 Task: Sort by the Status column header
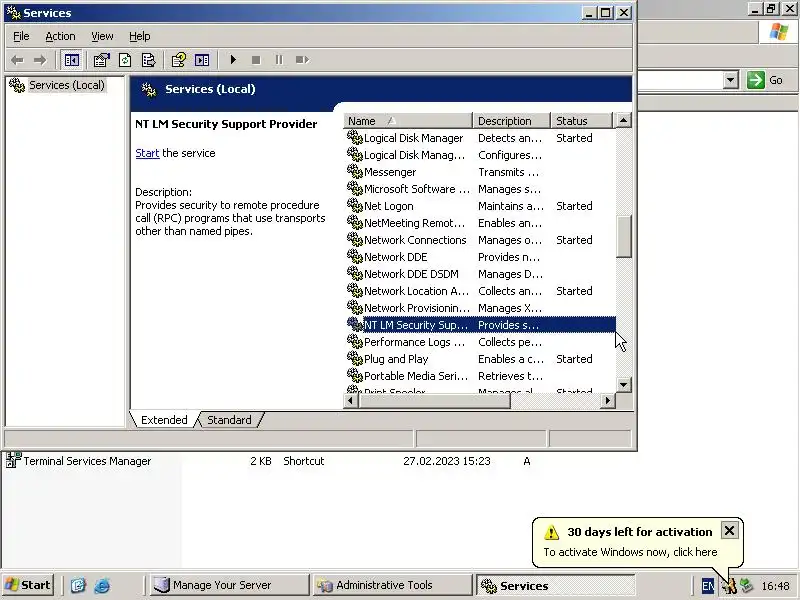click(581, 121)
